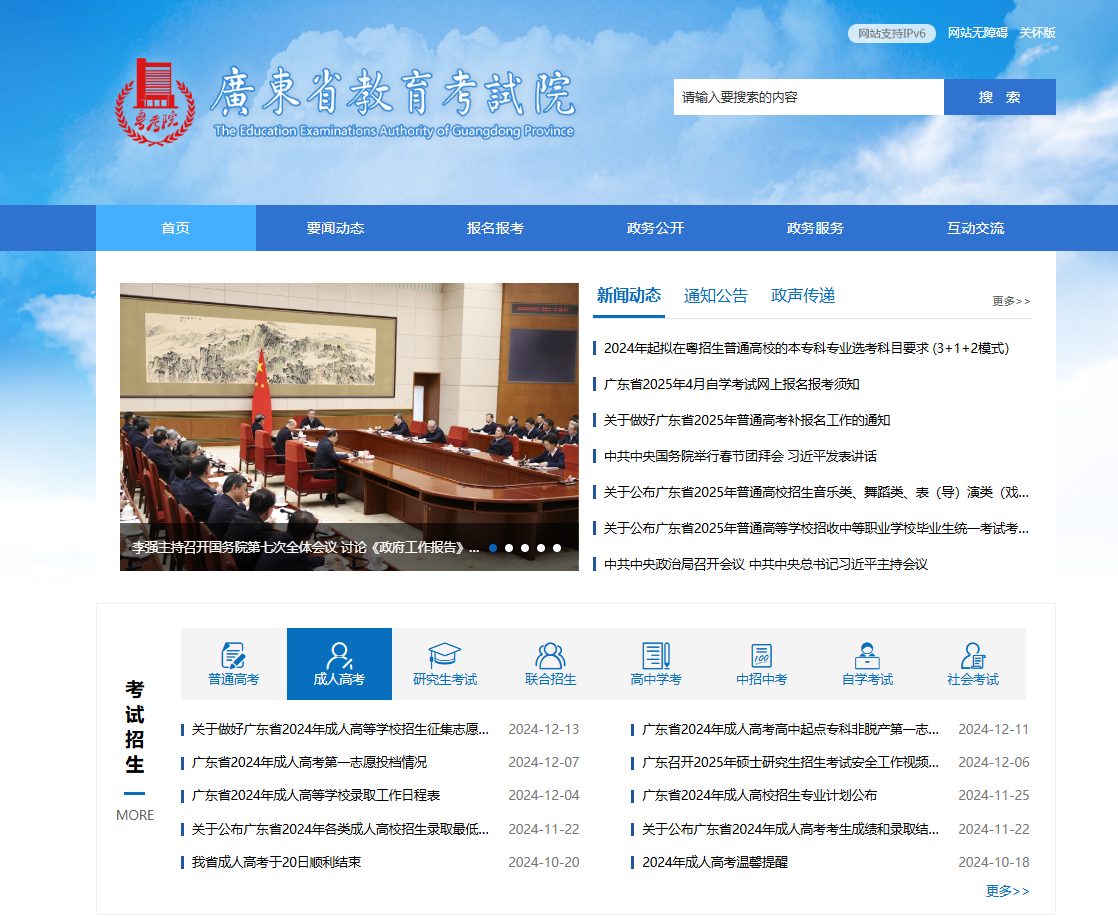Click the date 2024-12-11

pyautogui.click(x=994, y=729)
